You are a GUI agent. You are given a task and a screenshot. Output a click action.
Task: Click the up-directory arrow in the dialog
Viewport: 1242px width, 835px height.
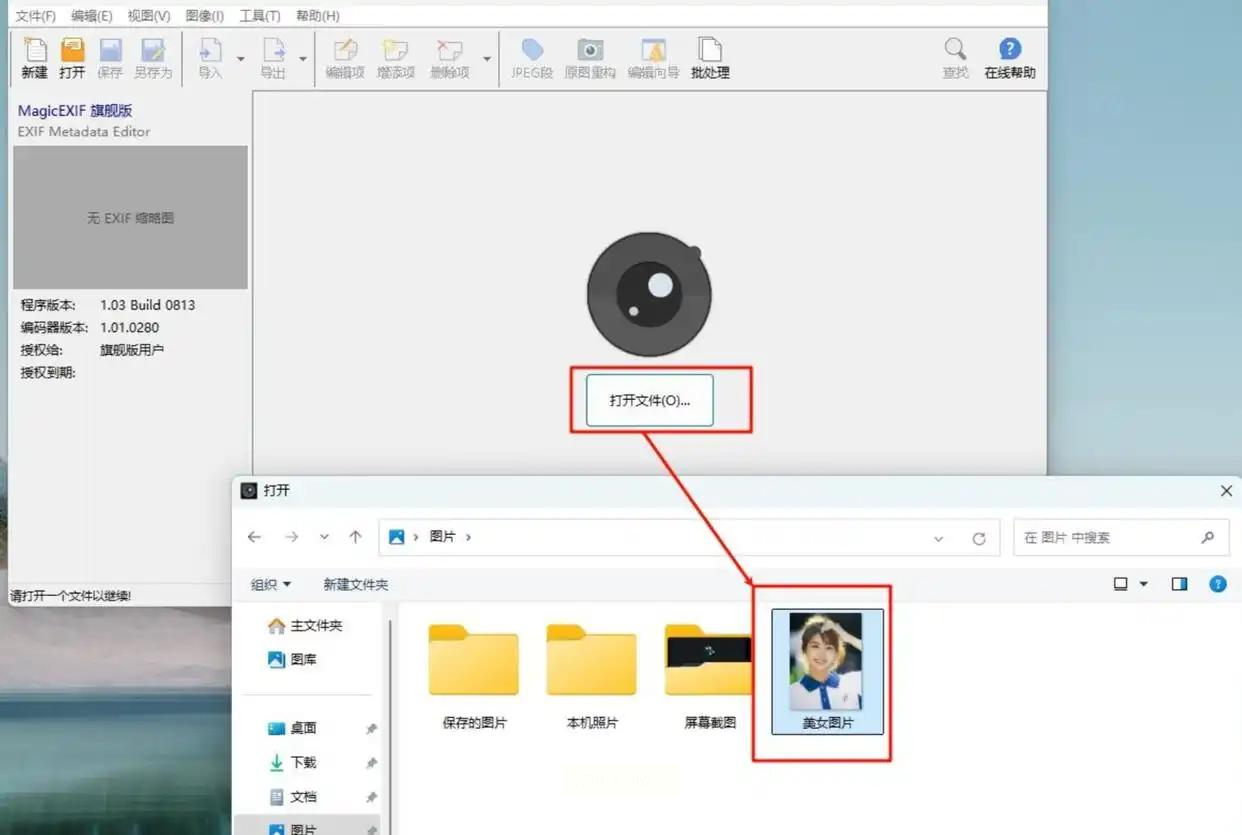pos(355,537)
